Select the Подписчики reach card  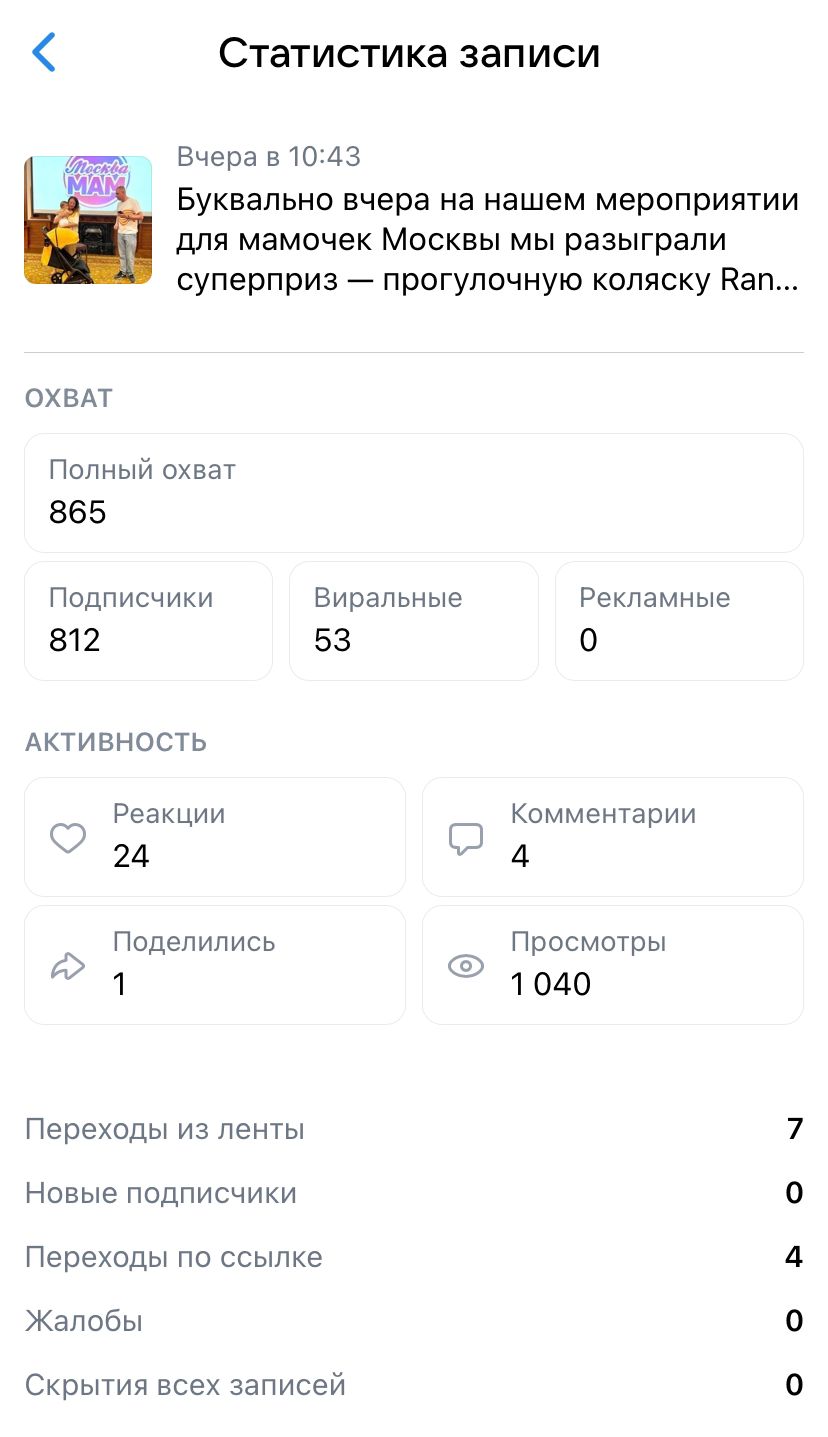pyautogui.click(x=148, y=620)
